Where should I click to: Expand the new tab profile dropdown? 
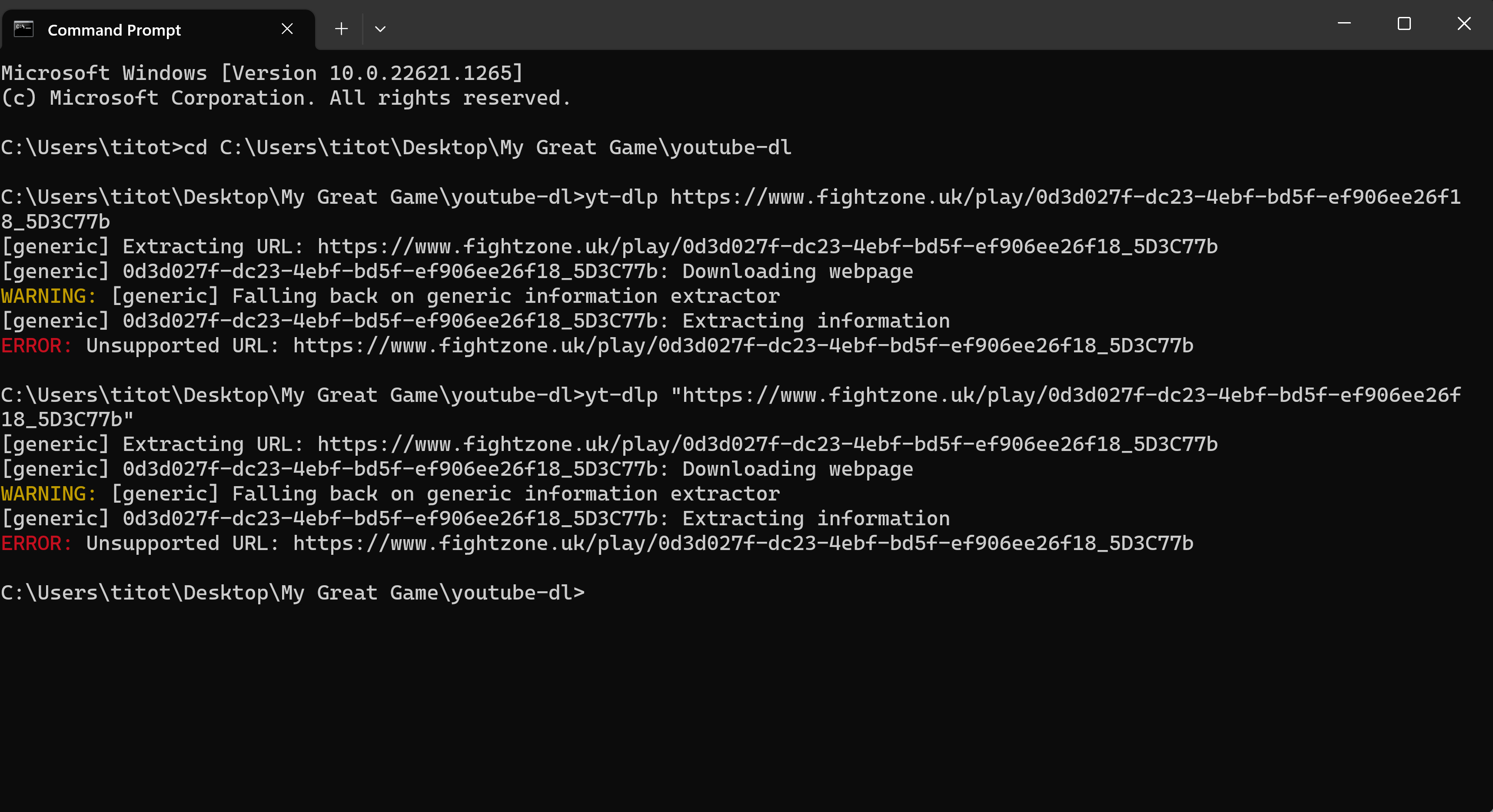(x=380, y=29)
